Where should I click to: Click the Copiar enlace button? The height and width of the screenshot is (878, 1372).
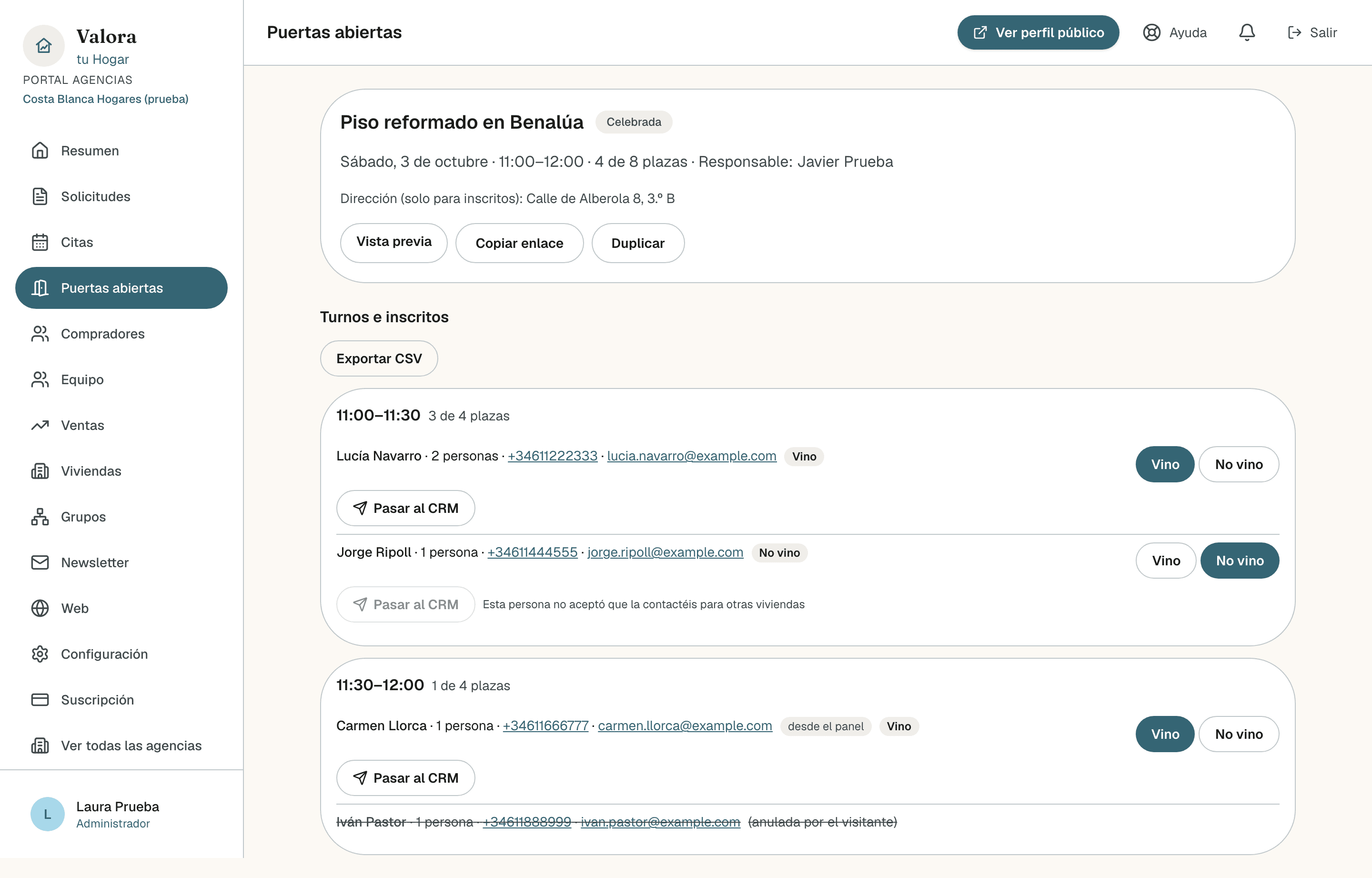point(519,243)
